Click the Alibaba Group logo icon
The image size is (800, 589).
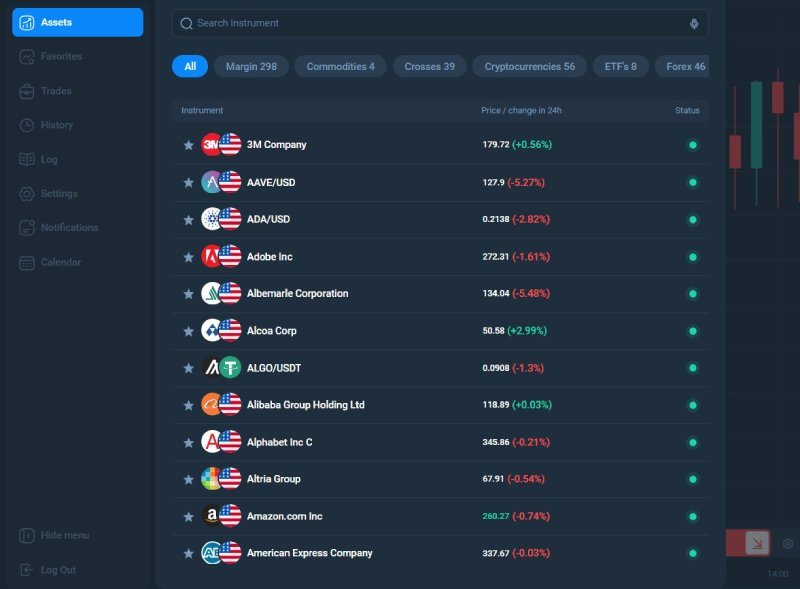210,404
